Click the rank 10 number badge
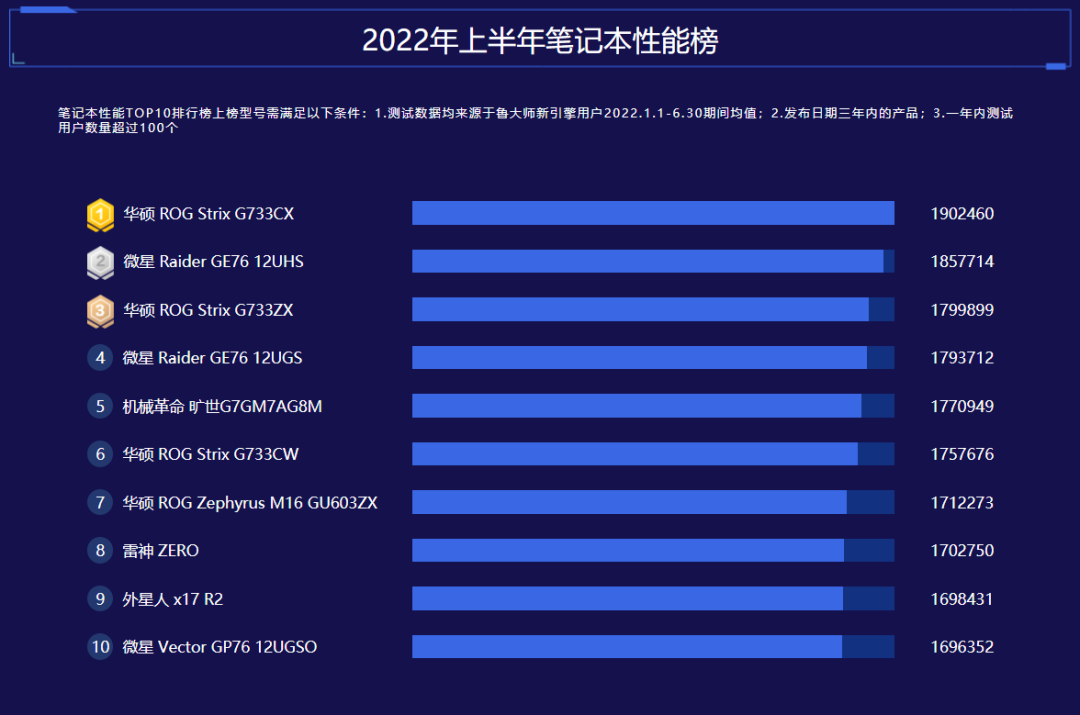Screen dimensions: 1080x715 101,647
